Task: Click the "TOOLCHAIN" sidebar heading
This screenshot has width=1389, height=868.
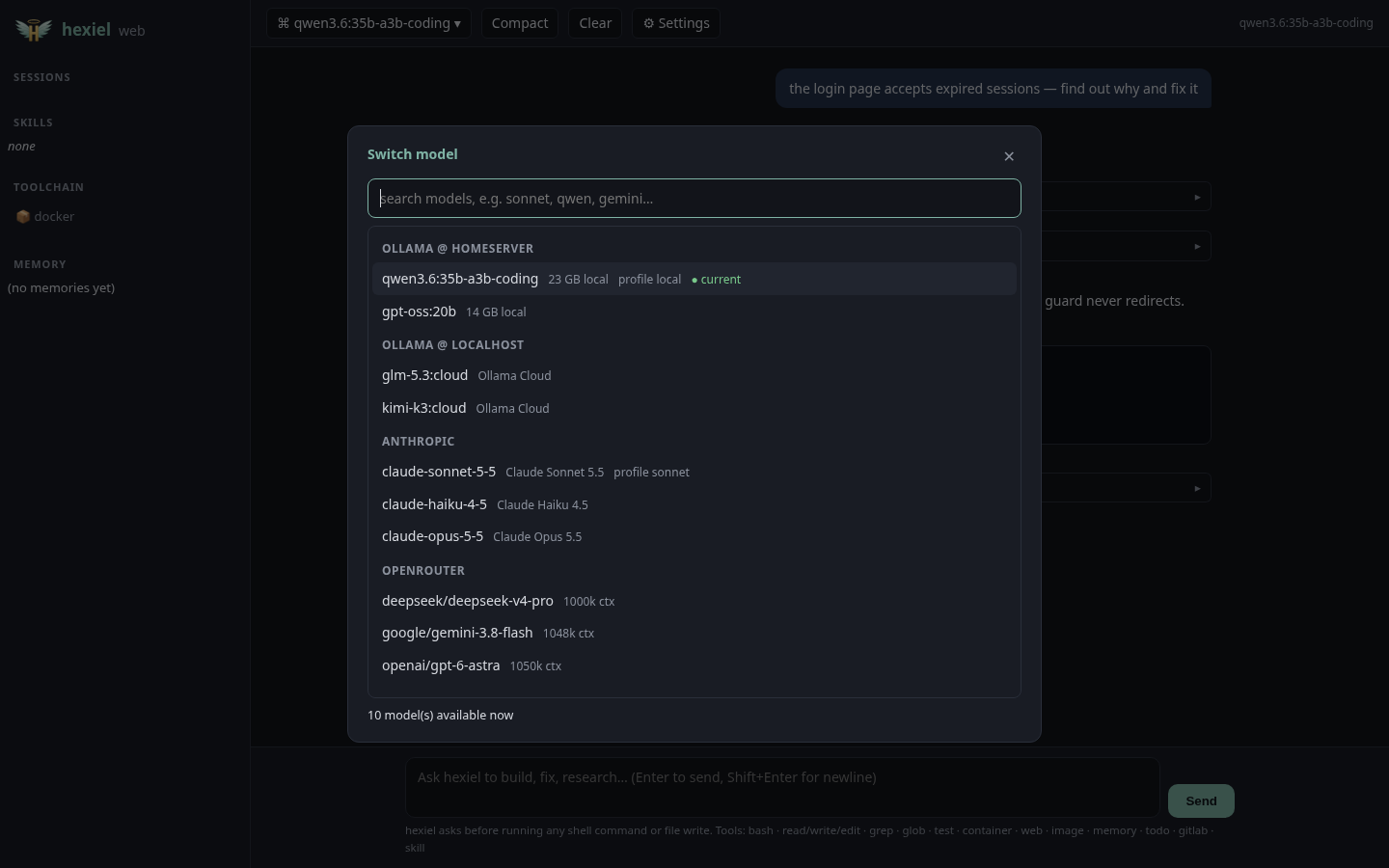Action: pos(48,187)
